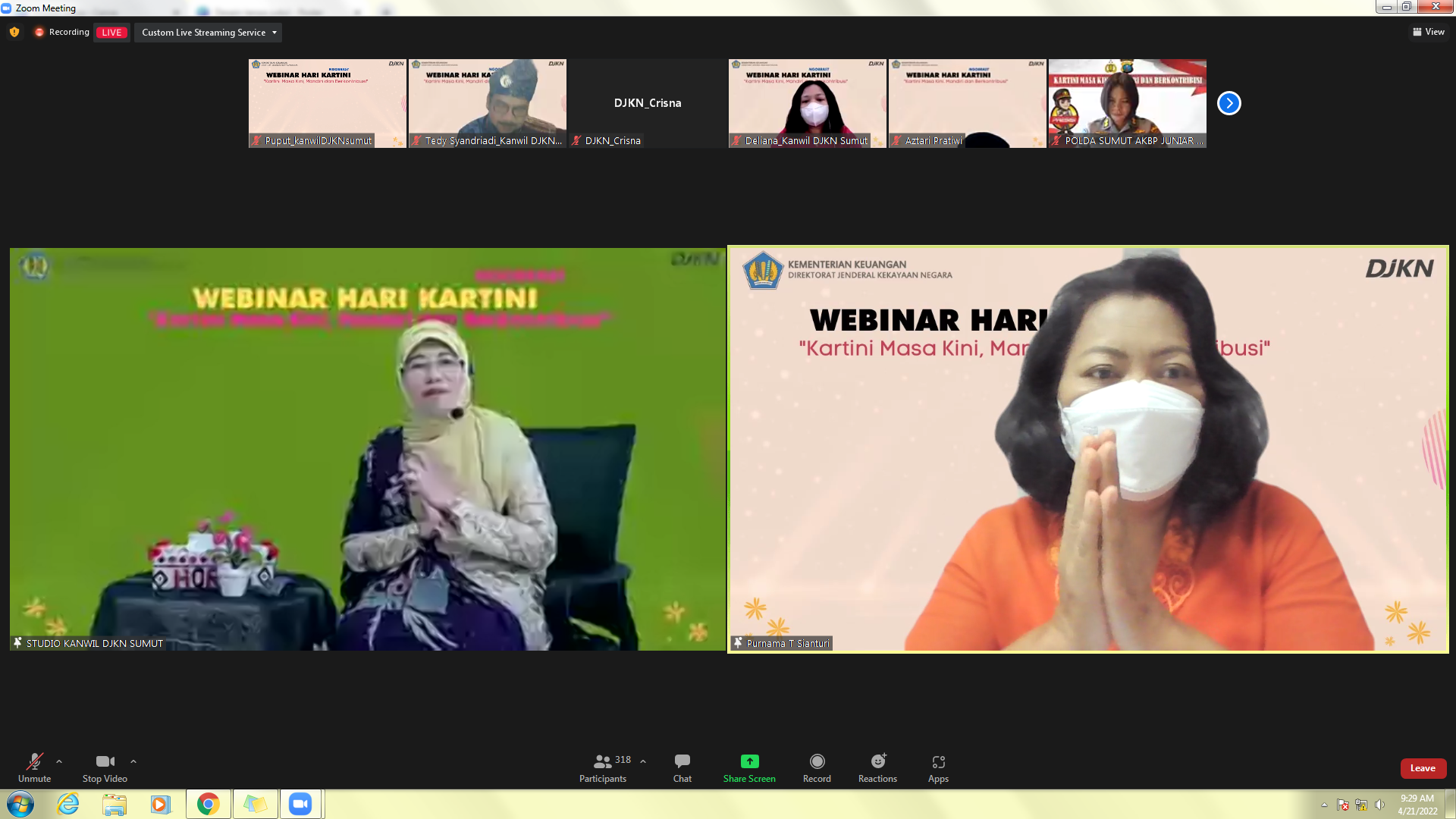Click the Leave meeting button
This screenshot has width=1456, height=819.
(x=1423, y=768)
